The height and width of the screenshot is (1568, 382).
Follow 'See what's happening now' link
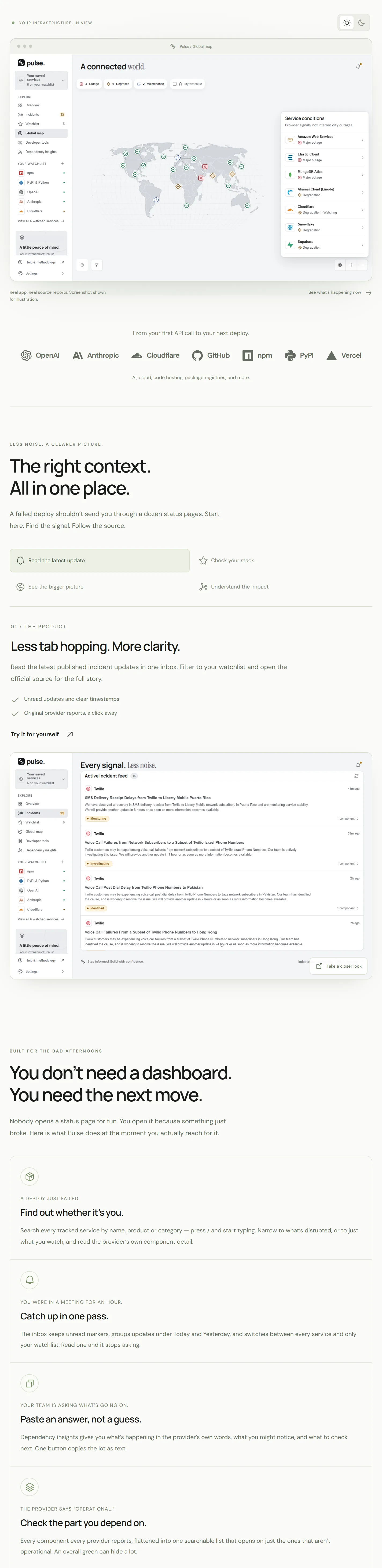click(x=340, y=292)
